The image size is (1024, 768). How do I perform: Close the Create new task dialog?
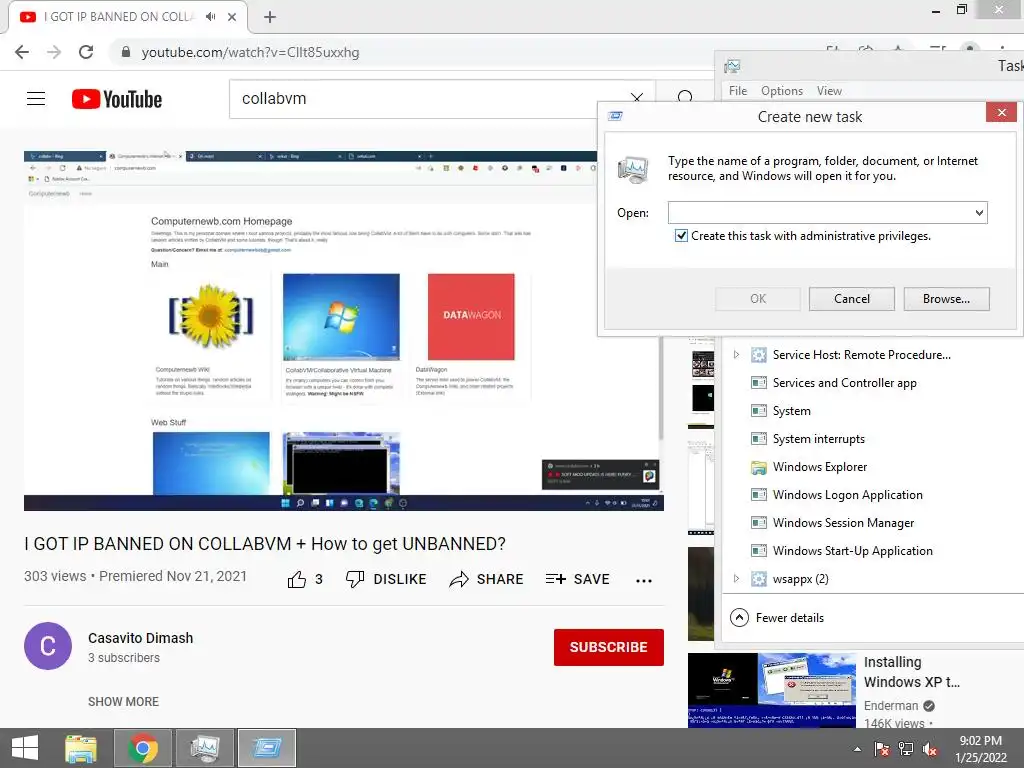tap(1001, 112)
